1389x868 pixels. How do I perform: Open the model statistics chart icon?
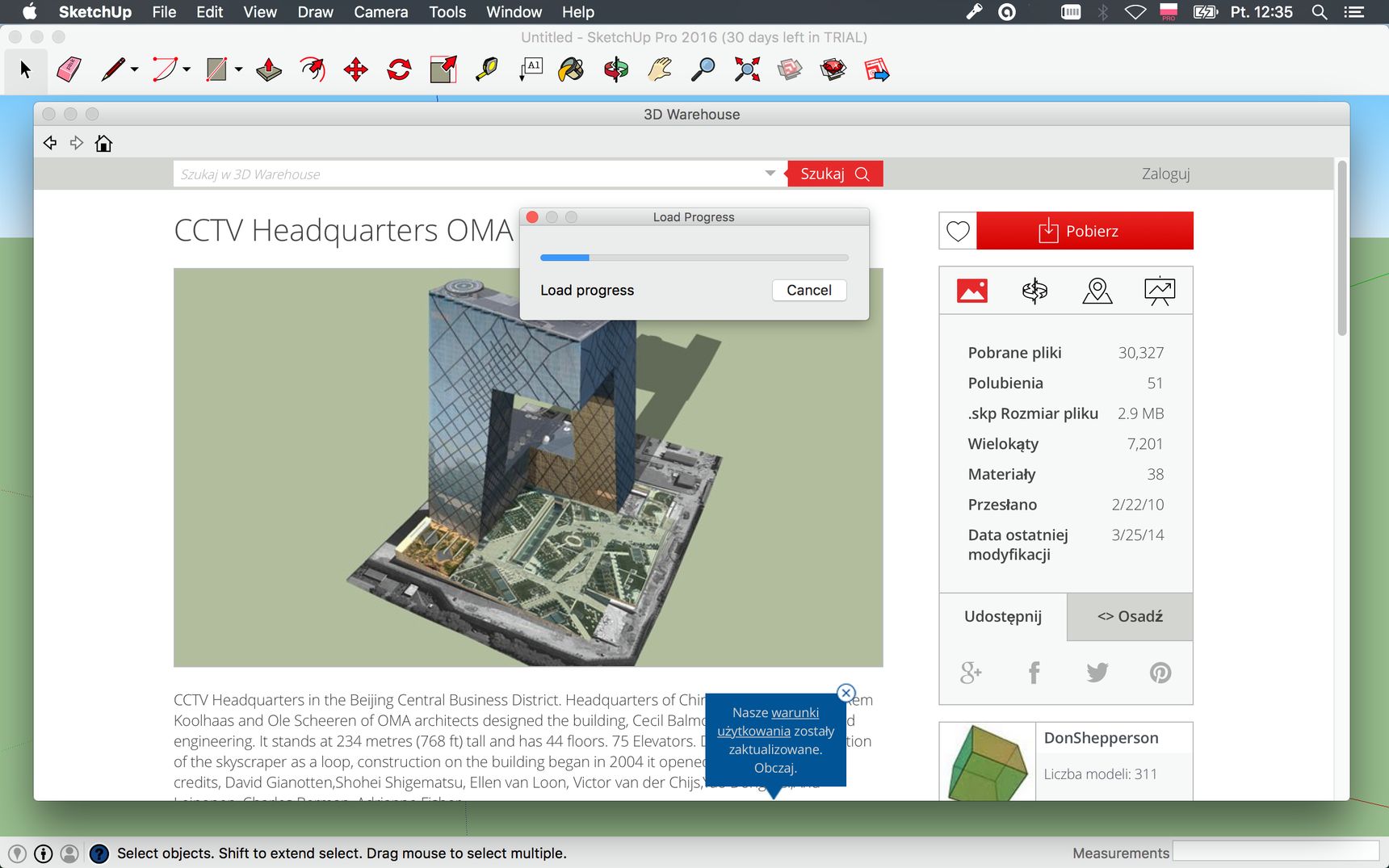(x=1160, y=291)
